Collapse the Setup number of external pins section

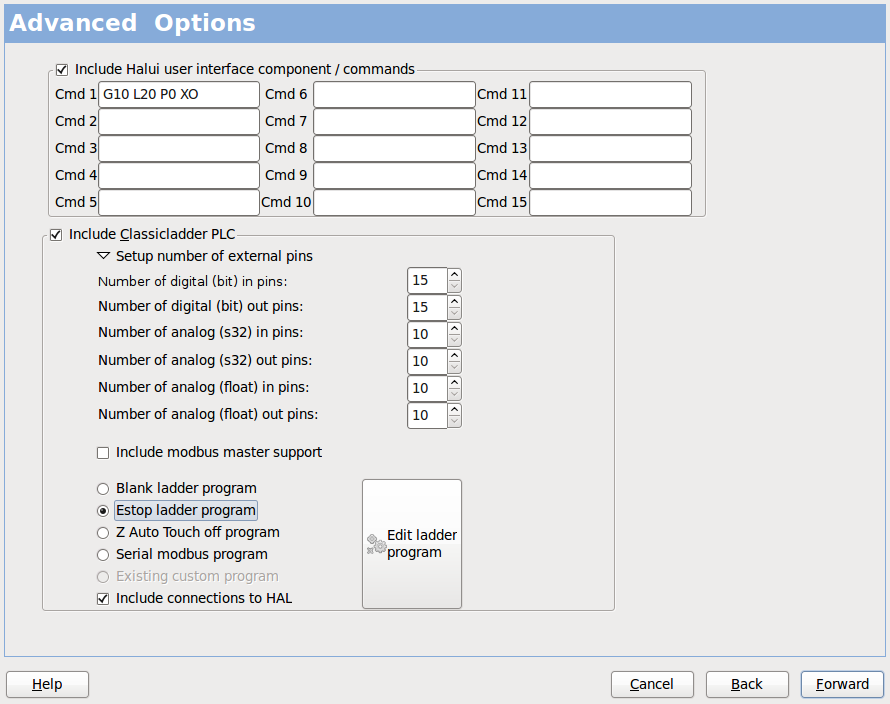(103, 255)
